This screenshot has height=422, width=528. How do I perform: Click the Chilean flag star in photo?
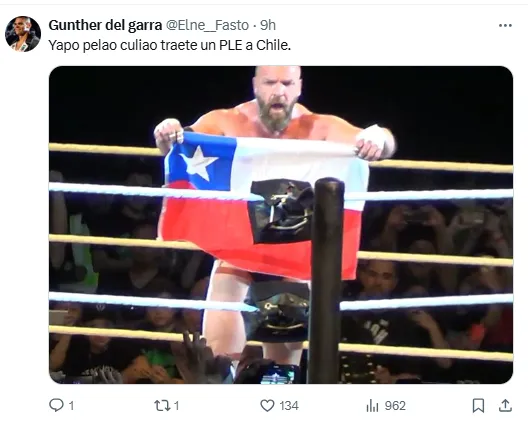tap(199, 163)
